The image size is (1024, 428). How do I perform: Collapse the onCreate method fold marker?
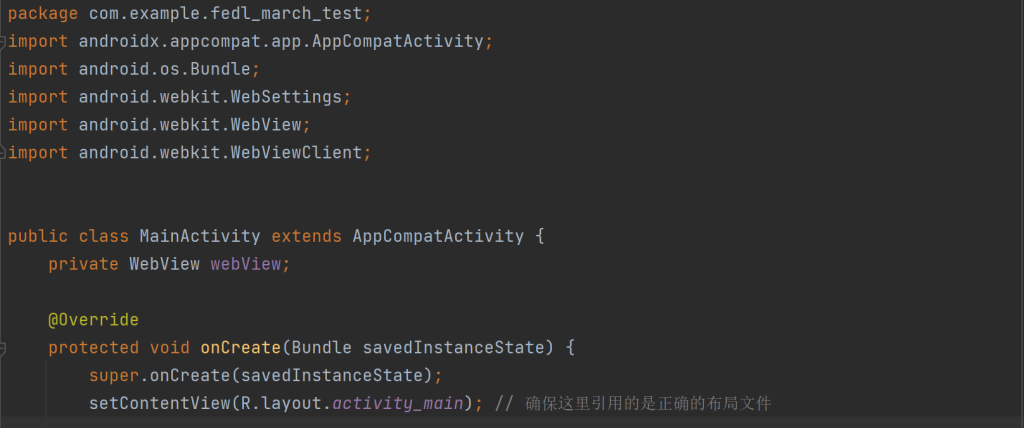tap(4, 348)
